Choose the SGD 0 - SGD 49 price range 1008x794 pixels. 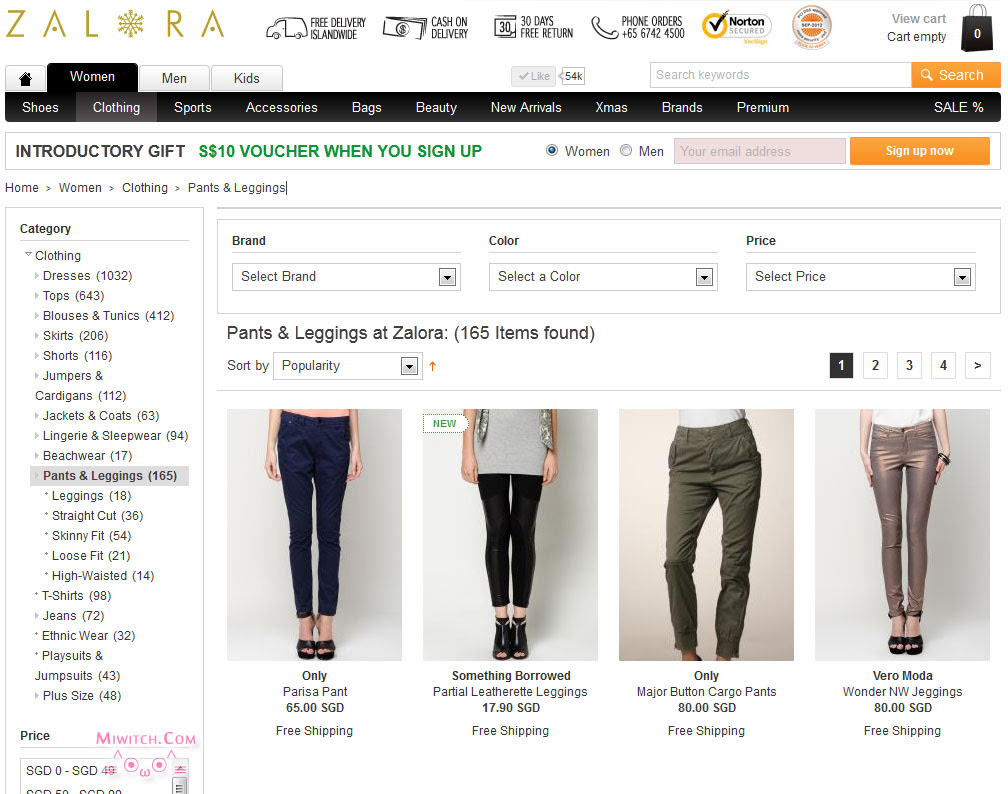[71, 770]
